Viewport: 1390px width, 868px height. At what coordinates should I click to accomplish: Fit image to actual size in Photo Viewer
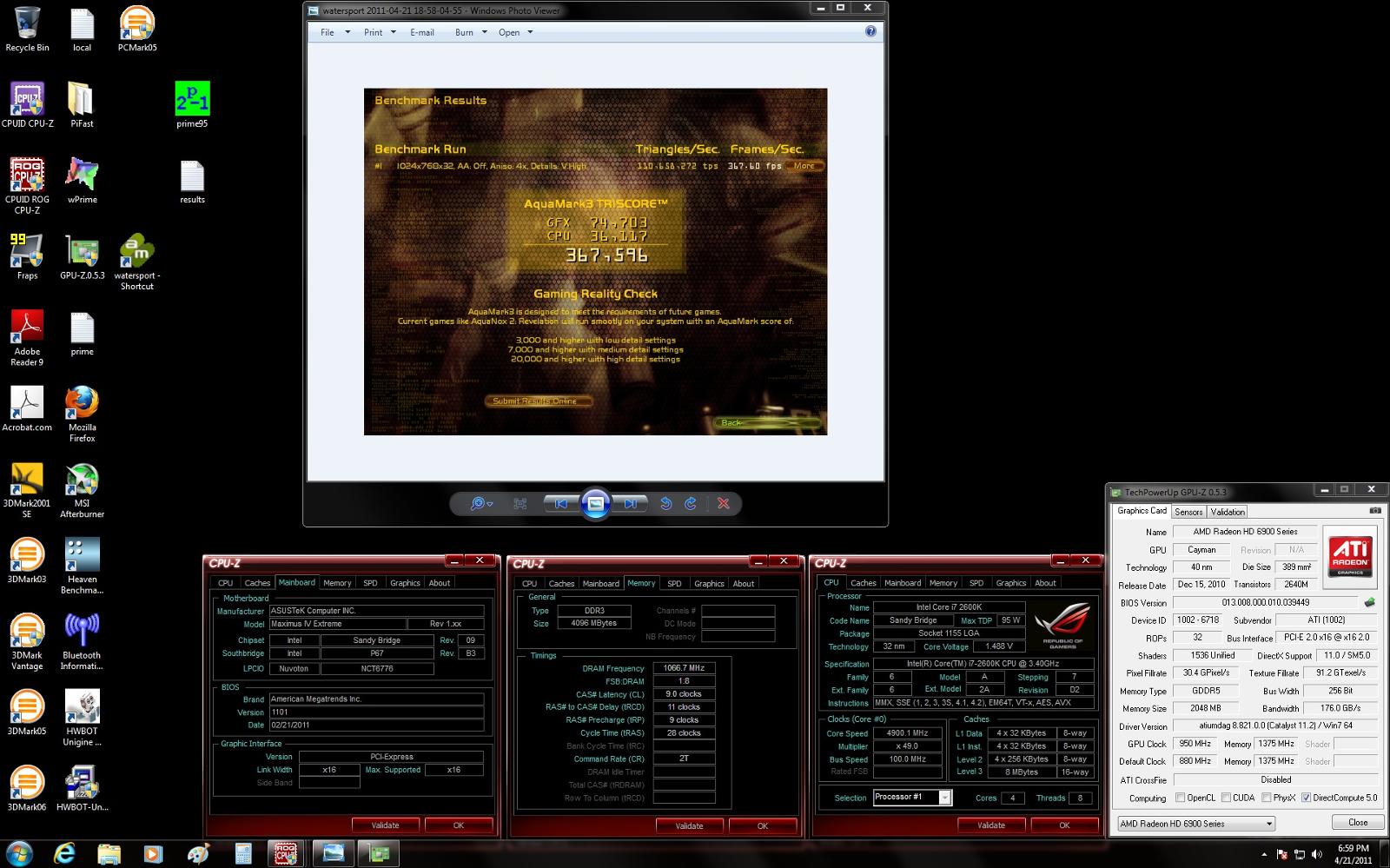(x=520, y=503)
